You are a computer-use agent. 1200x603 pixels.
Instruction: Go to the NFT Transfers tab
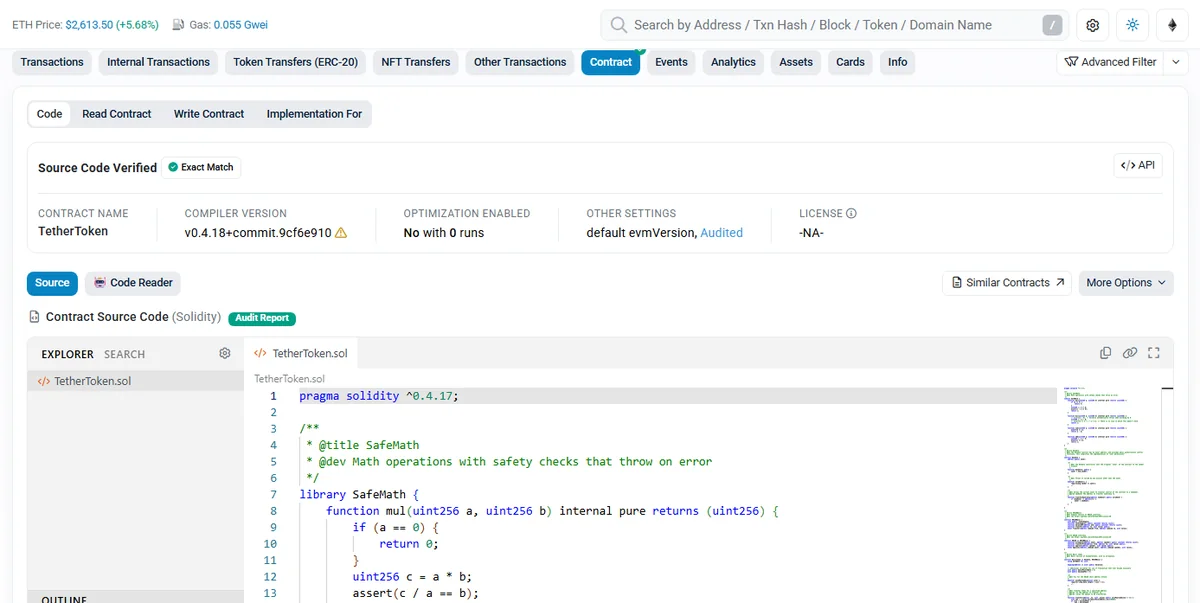coord(416,62)
